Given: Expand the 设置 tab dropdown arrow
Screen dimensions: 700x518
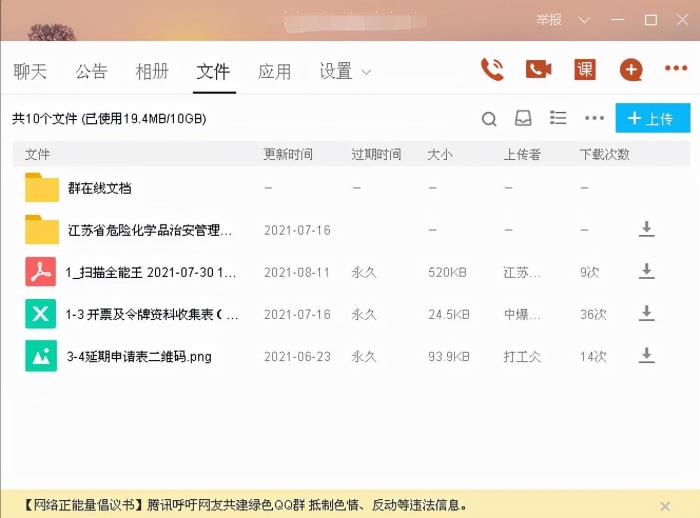Looking at the screenshot, I should [x=366, y=72].
